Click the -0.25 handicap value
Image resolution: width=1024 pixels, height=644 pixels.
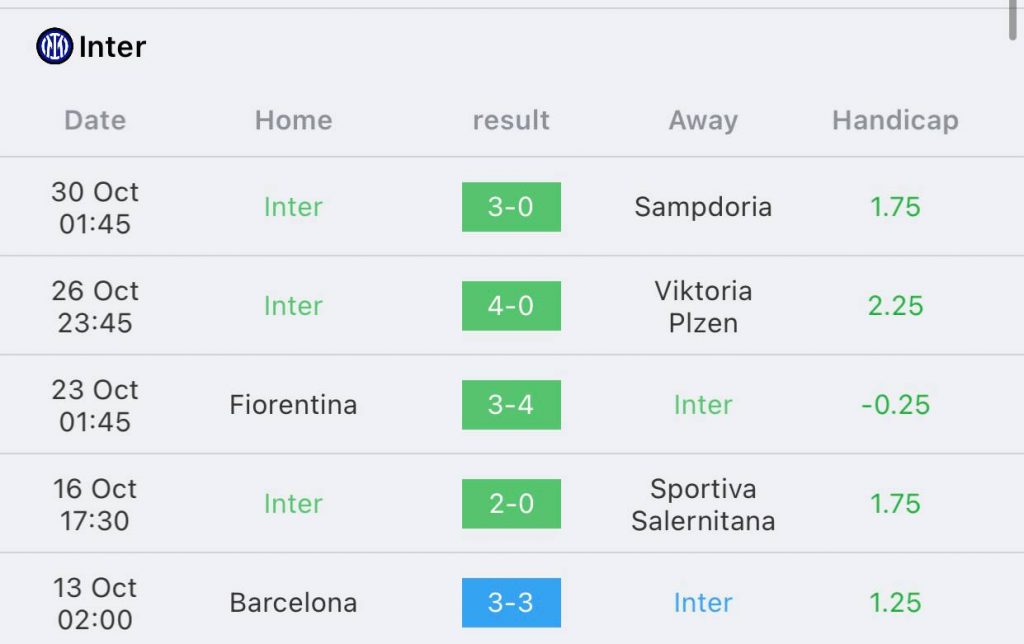pos(895,405)
